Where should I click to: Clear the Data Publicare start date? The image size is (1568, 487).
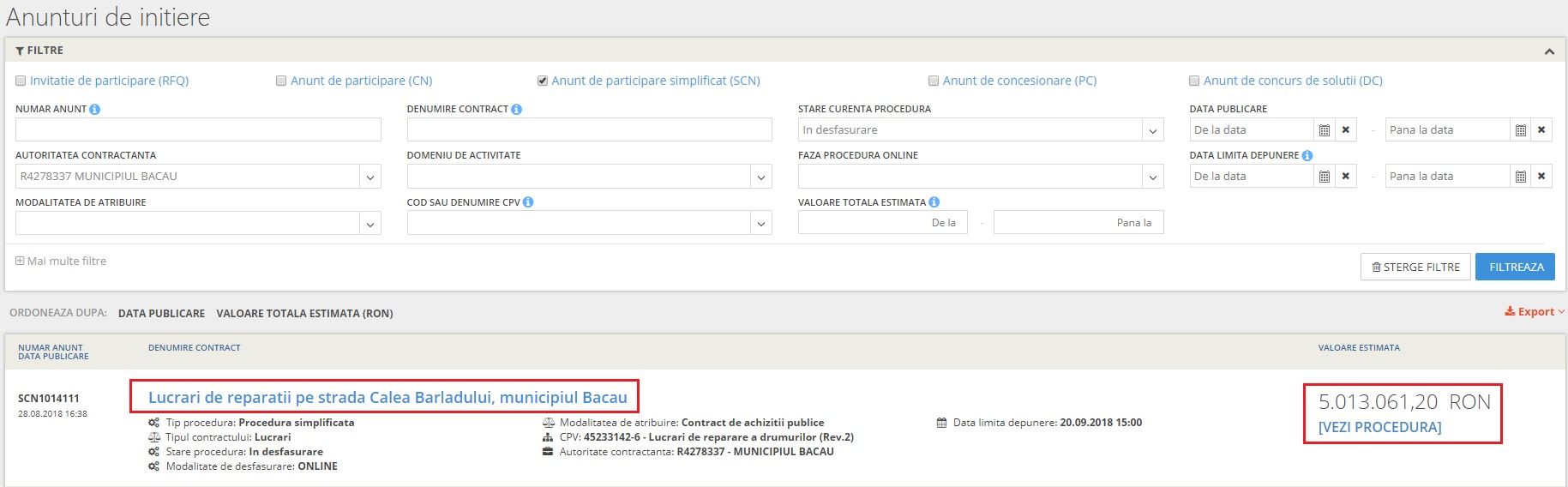(x=1346, y=130)
